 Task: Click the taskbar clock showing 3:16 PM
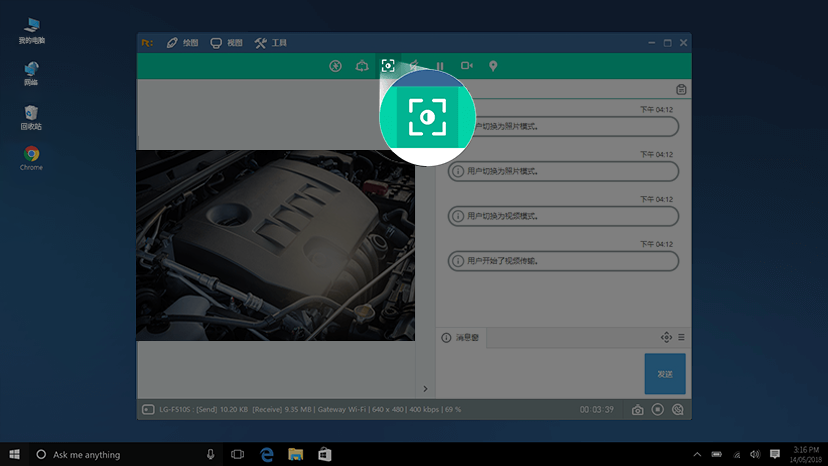(806, 454)
